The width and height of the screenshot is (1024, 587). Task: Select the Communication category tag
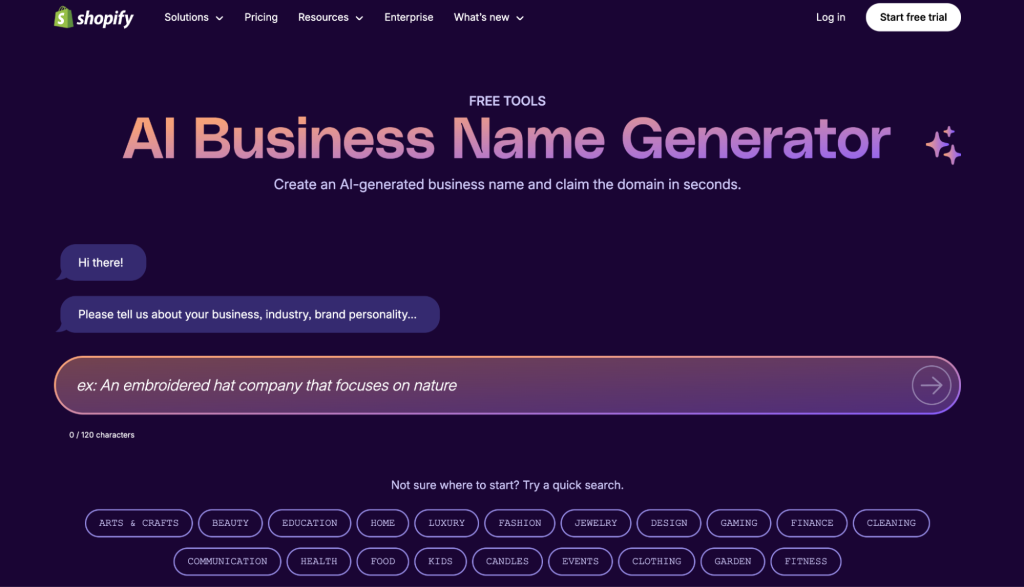point(227,562)
